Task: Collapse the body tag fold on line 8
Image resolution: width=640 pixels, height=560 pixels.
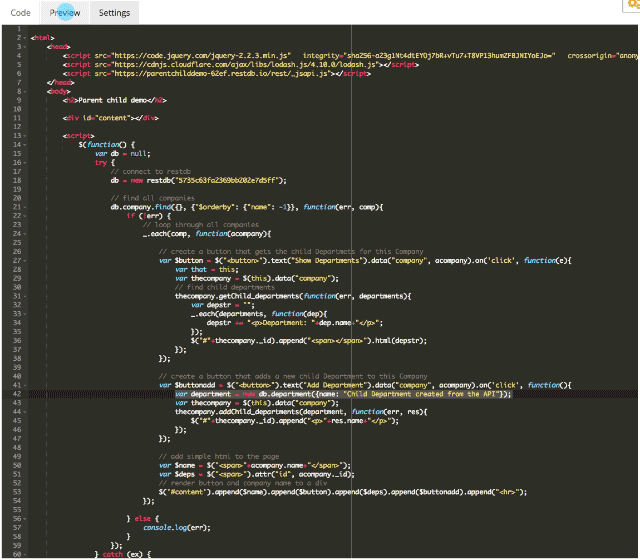Action: (x=25, y=91)
